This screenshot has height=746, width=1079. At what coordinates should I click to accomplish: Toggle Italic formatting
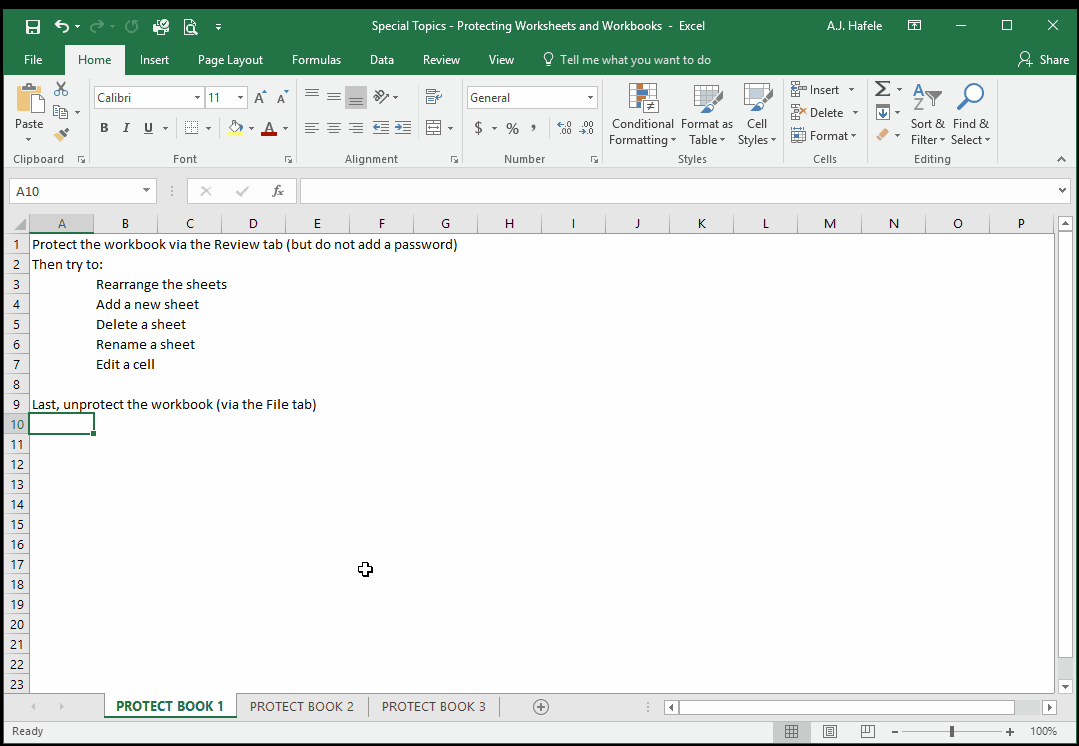126,128
